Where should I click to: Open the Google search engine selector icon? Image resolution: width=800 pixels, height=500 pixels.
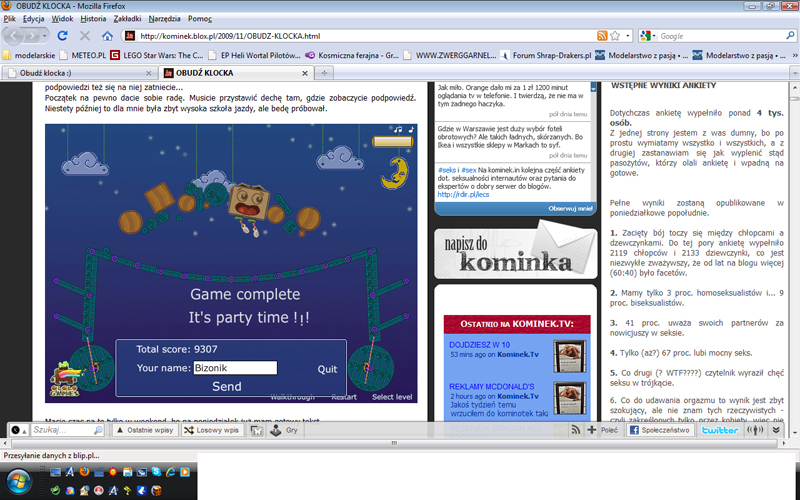pyautogui.click(x=646, y=36)
